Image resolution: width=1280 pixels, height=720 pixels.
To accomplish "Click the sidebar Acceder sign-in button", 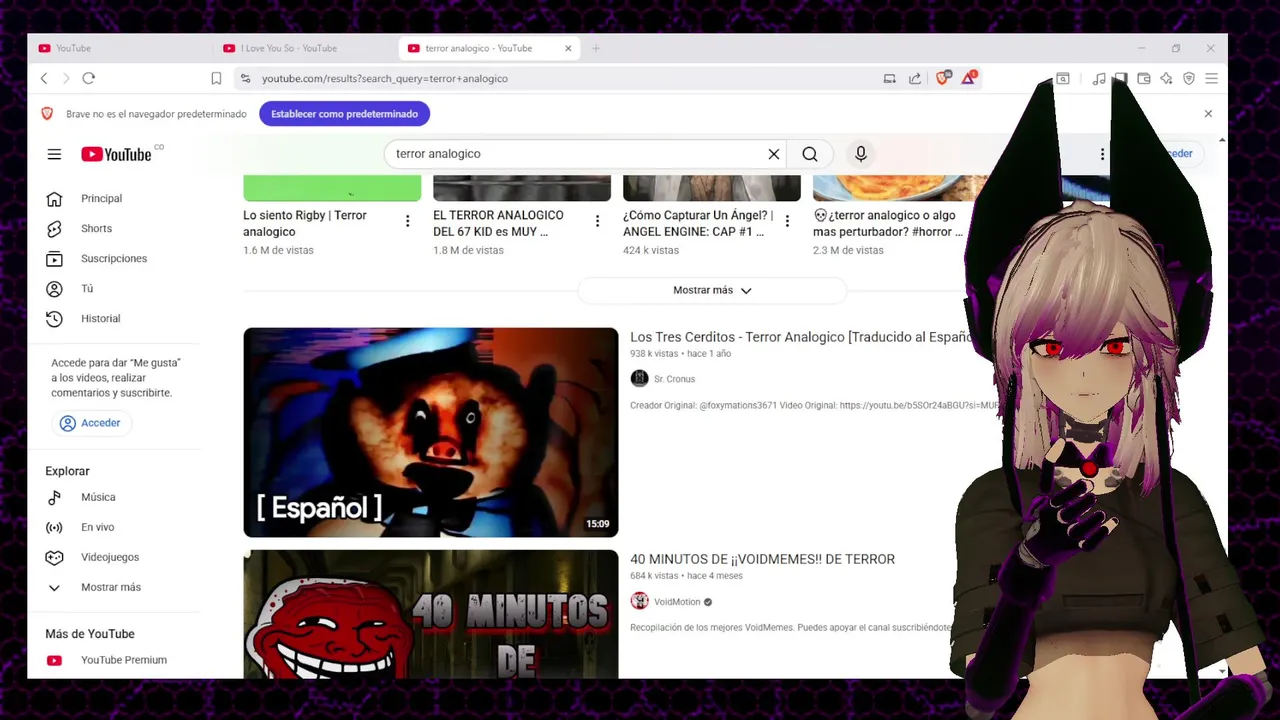I will click(x=90, y=423).
